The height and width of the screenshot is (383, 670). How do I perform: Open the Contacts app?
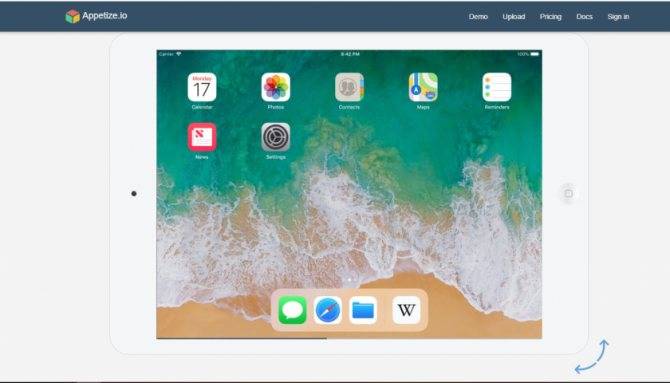(x=349, y=87)
